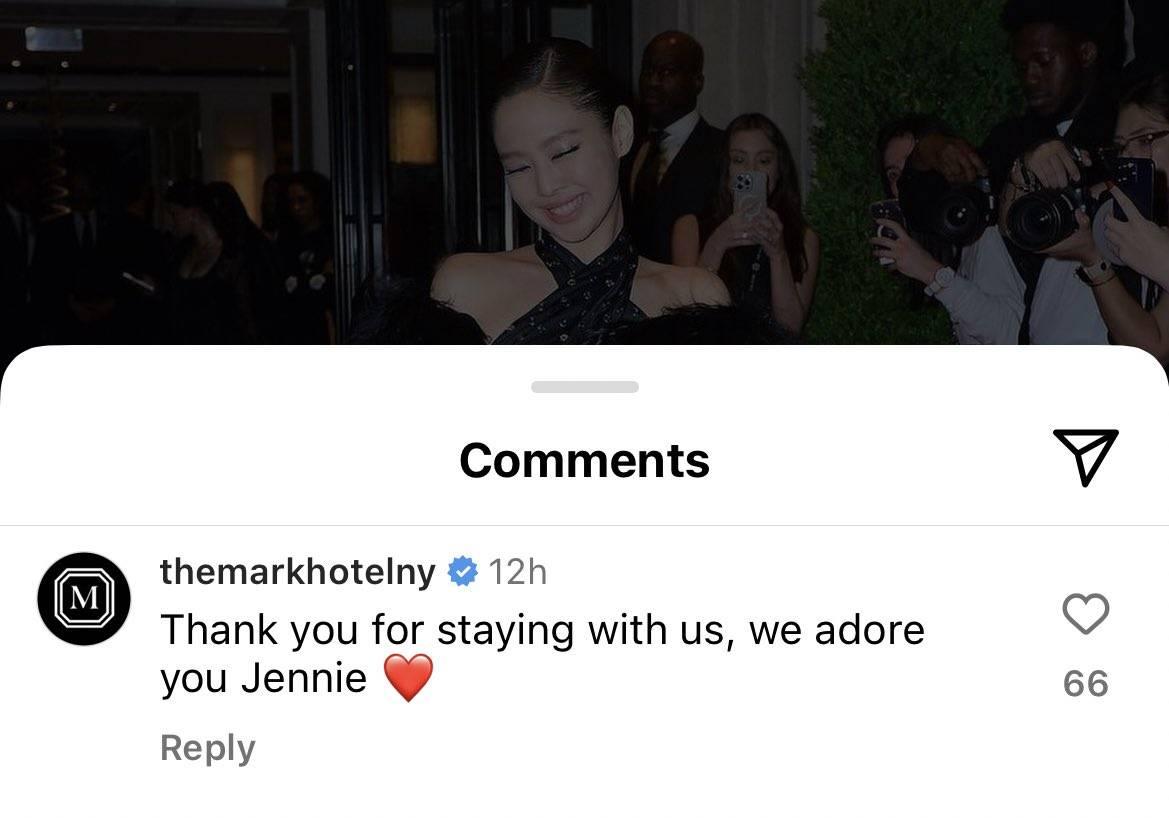Reply to the themarkhotelny comment
Screen dimensions: 1169x818
(208, 748)
